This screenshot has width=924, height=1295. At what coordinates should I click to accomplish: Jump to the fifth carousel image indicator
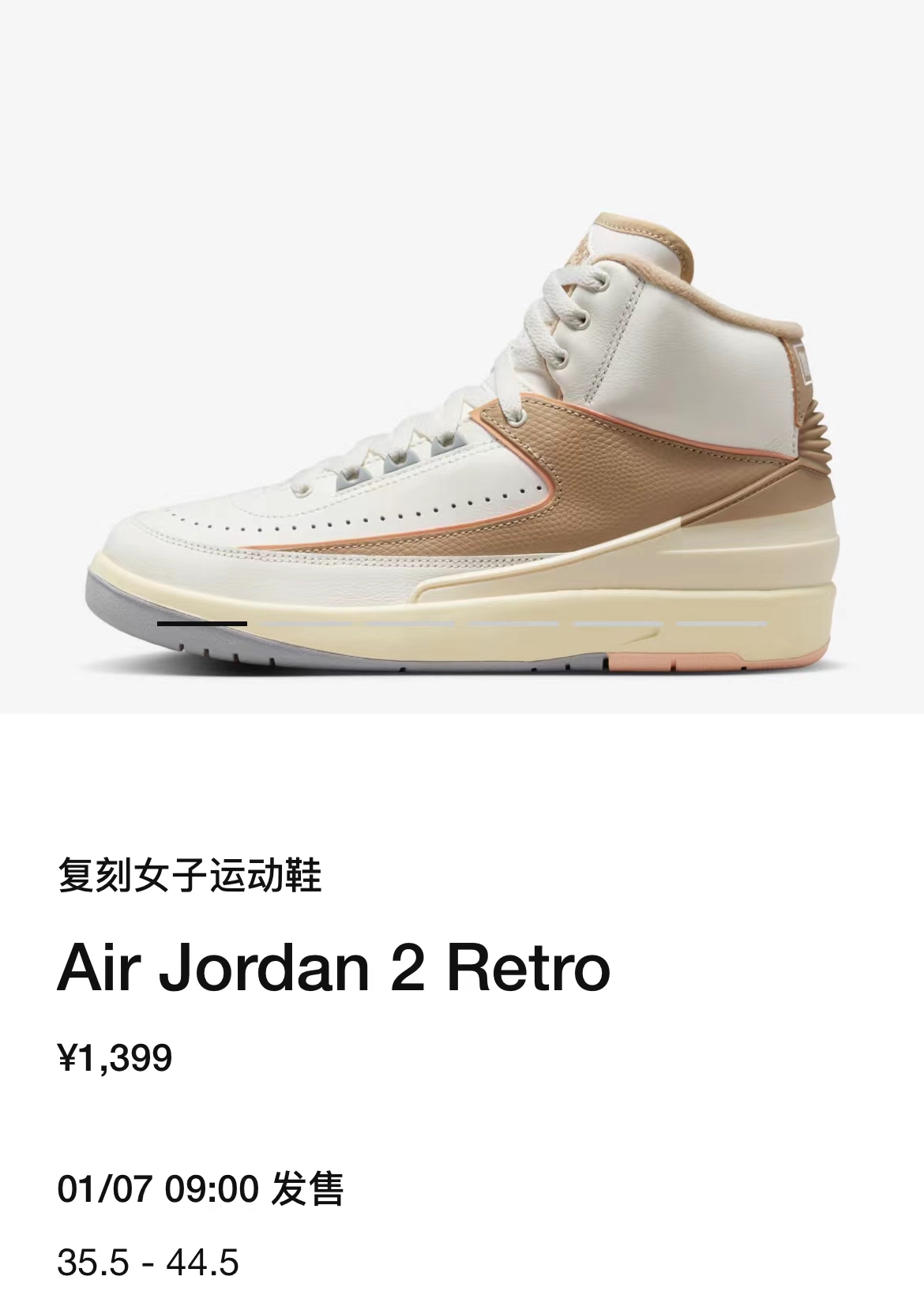pyautogui.click(x=618, y=624)
